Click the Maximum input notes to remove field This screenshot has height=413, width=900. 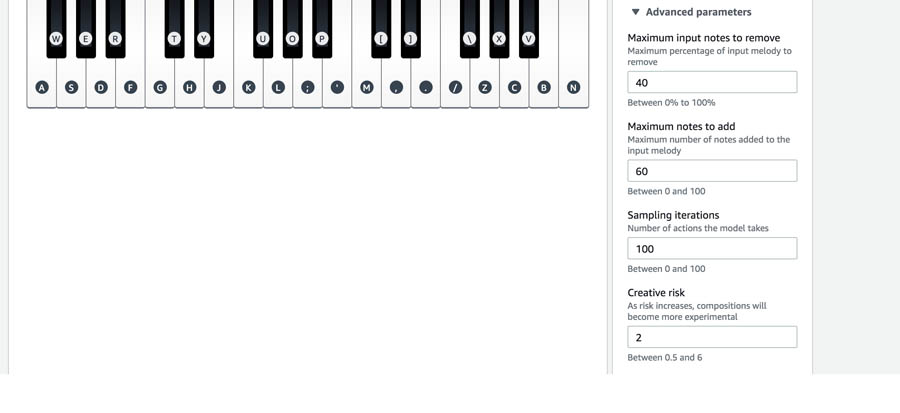click(712, 83)
